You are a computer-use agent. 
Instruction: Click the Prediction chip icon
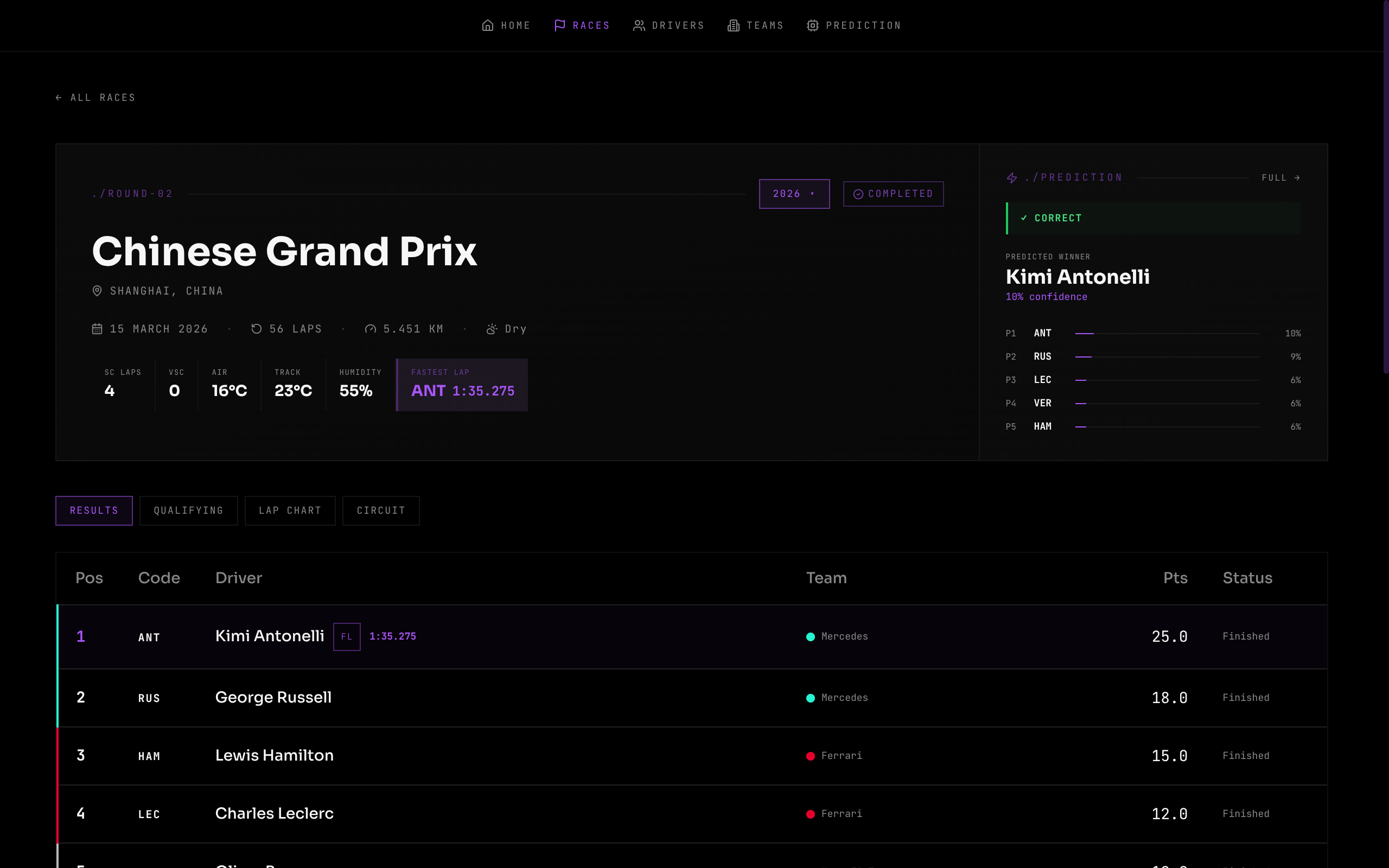coord(812,25)
